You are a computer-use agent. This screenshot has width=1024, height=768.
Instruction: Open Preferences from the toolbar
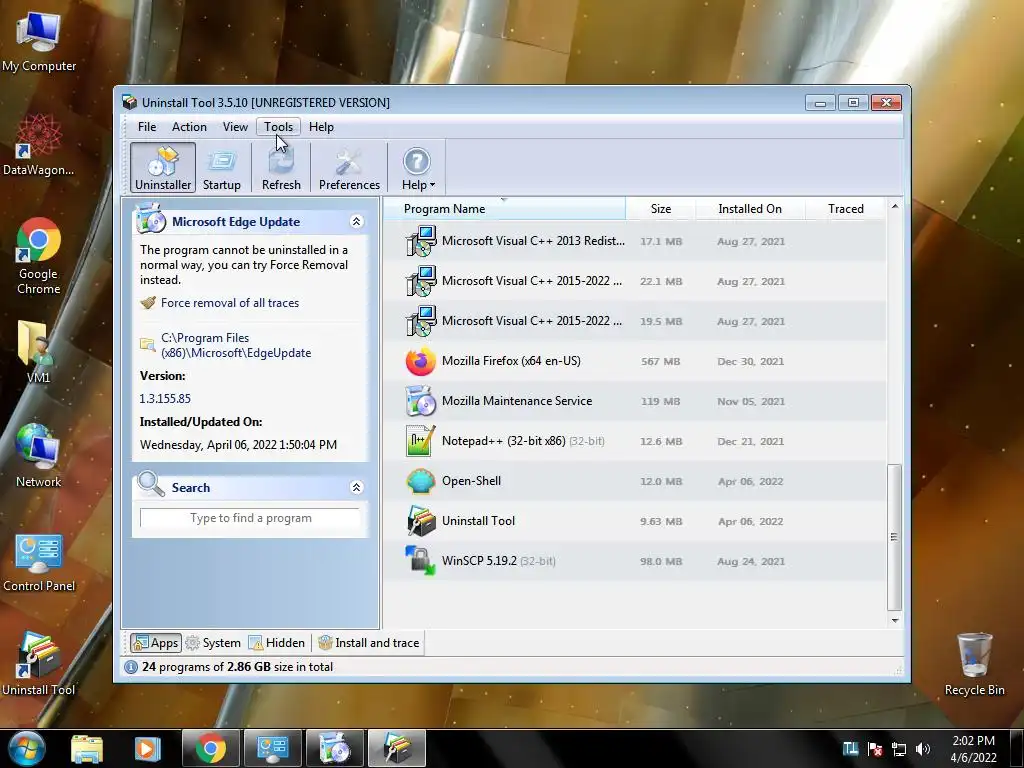pos(349,168)
